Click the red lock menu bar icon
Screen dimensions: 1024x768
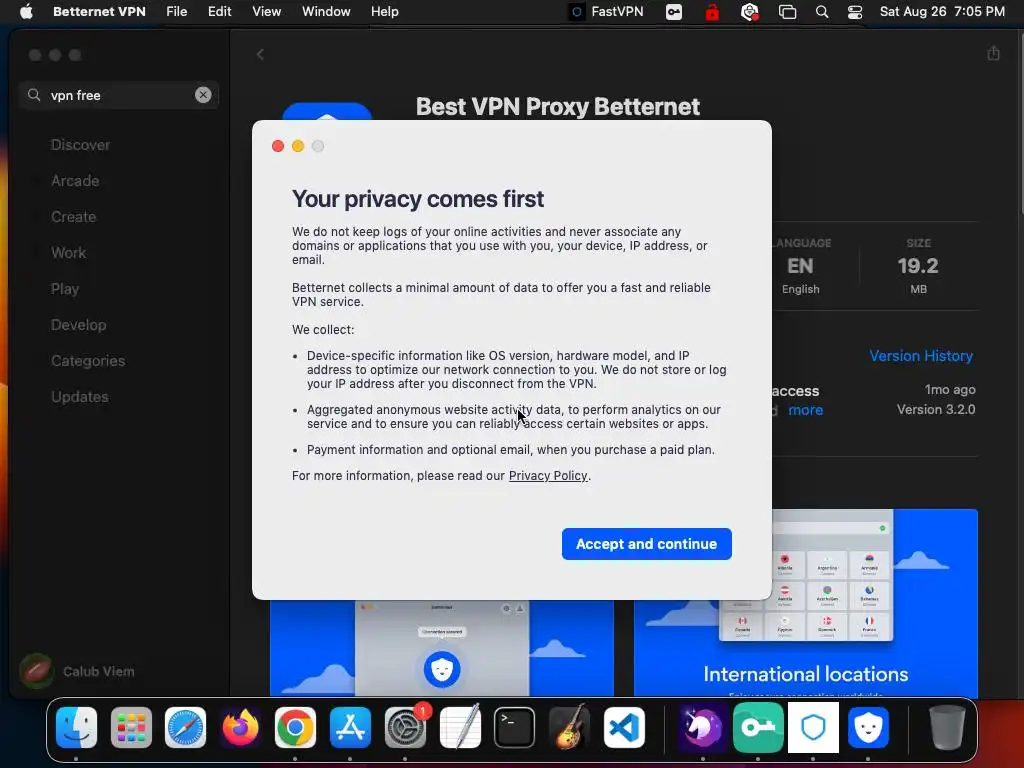(x=712, y=12)
